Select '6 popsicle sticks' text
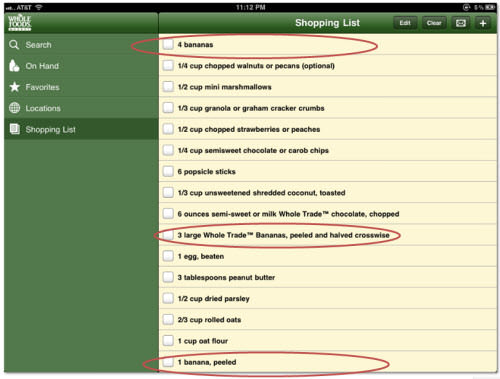Screen dimensions: 500x379 coord(207,172)
